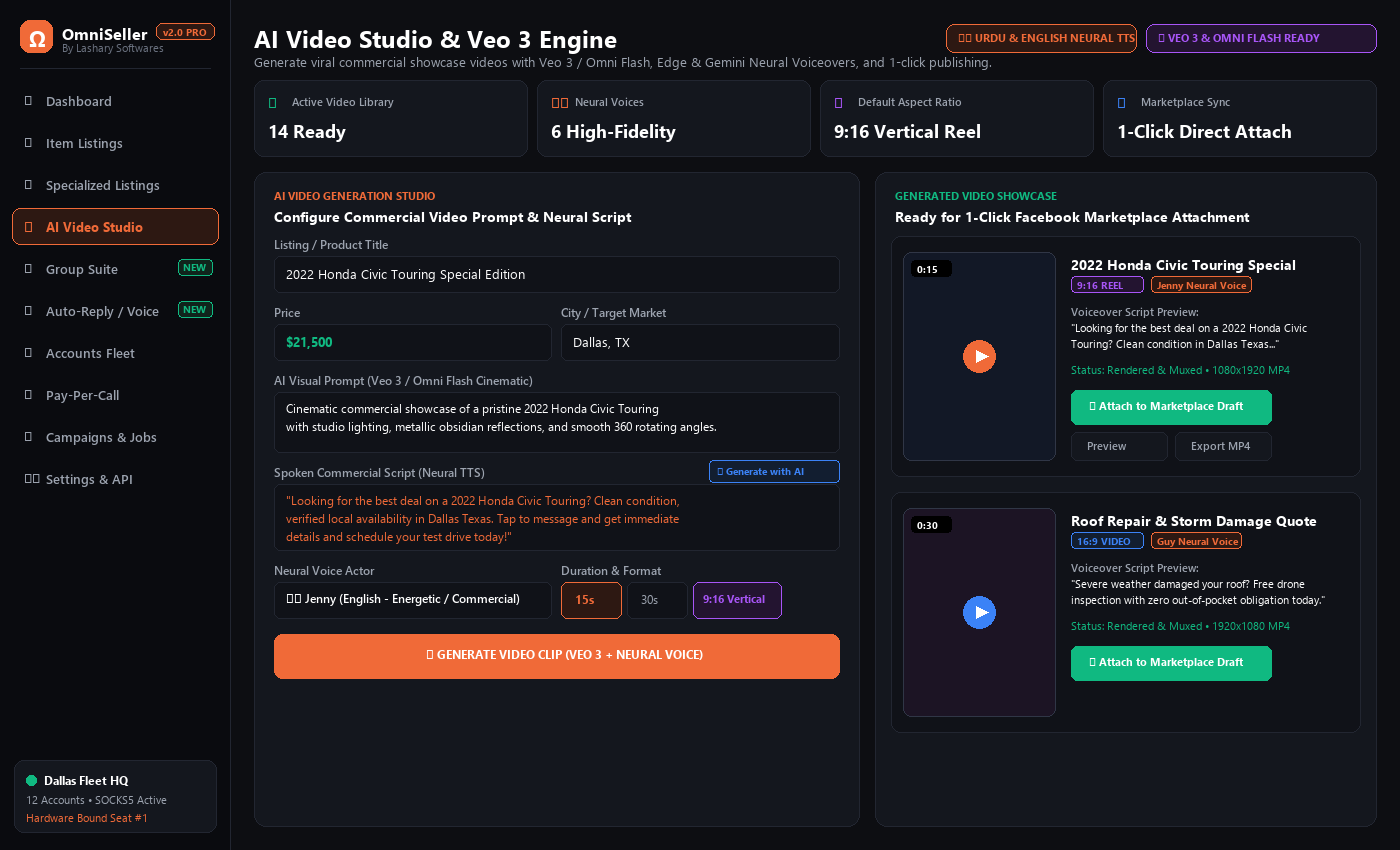1400x850 pixels.
Task: Click Hardware Bound Seat #1 text
Action: coord(87,818)
